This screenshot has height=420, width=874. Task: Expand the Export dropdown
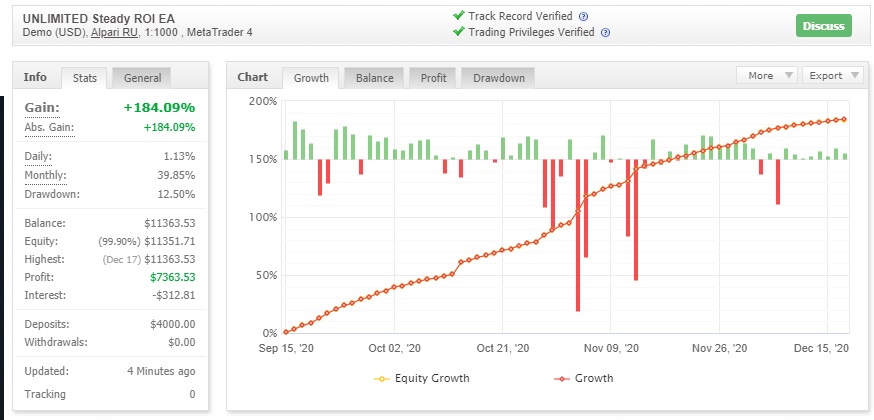832,76
